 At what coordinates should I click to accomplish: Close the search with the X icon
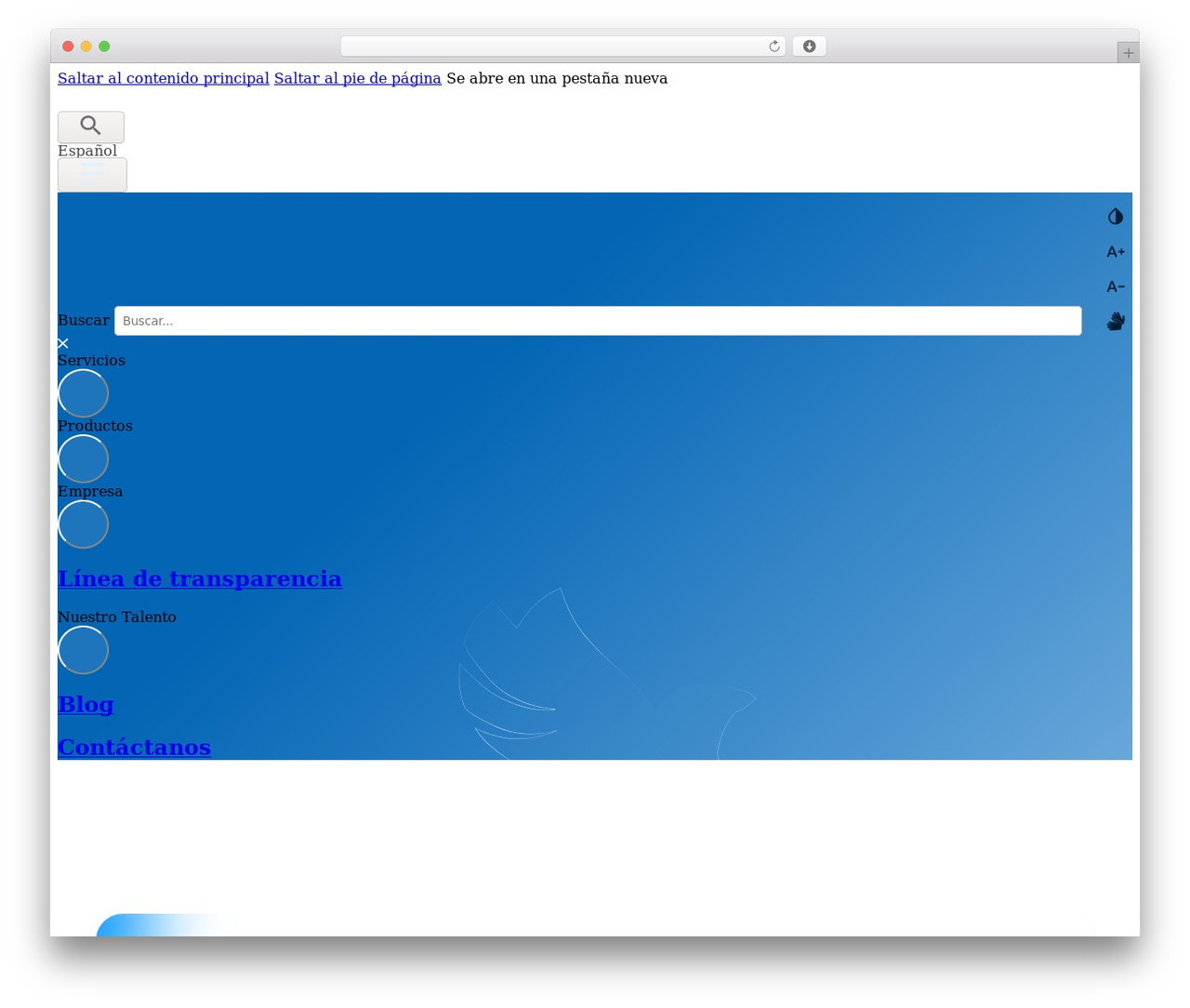pyautogui.click(x=63, y=343)
